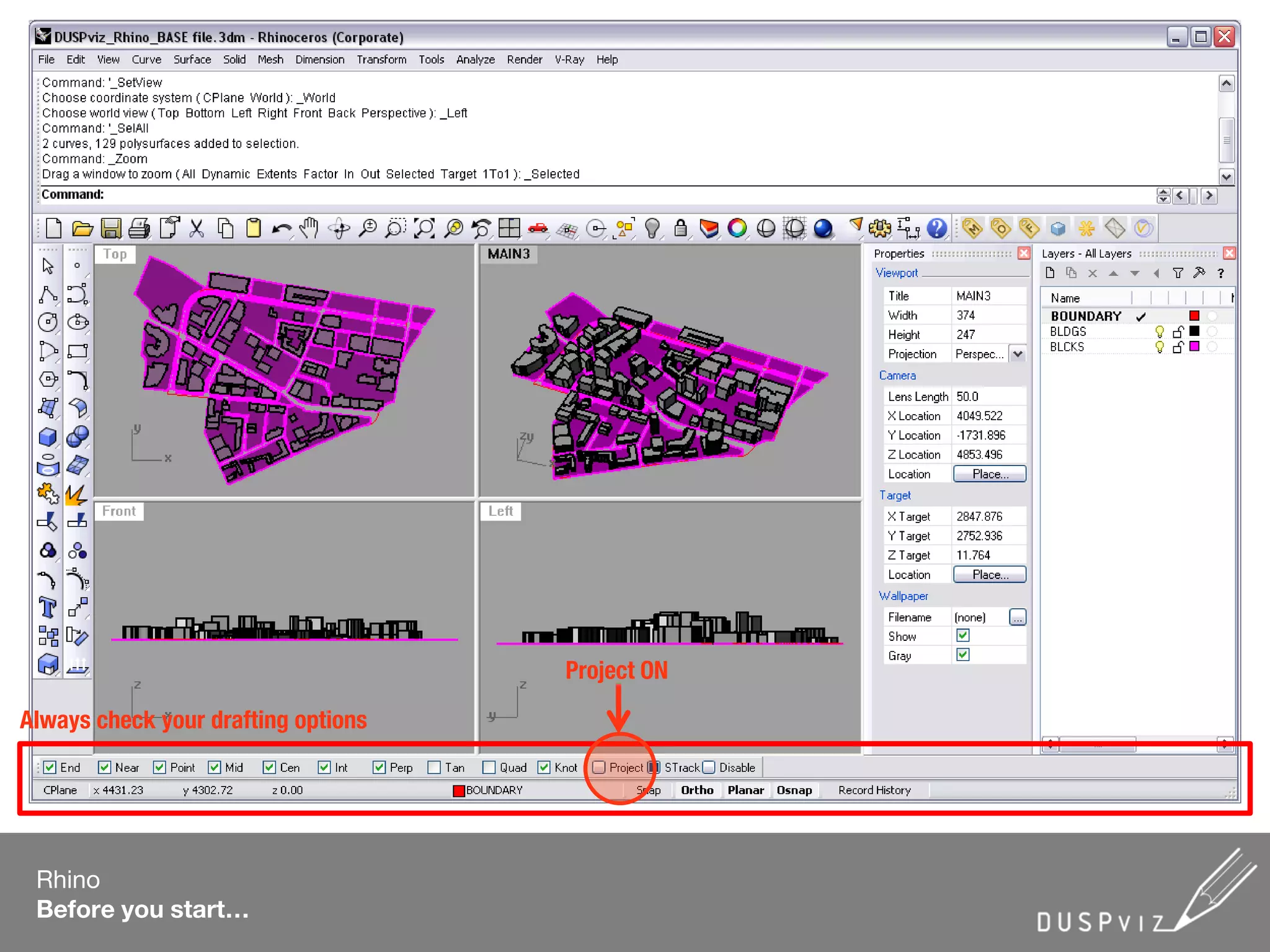Open the File menu
The width and height of the screenshot is (1270, 952).
click(47, 59)
